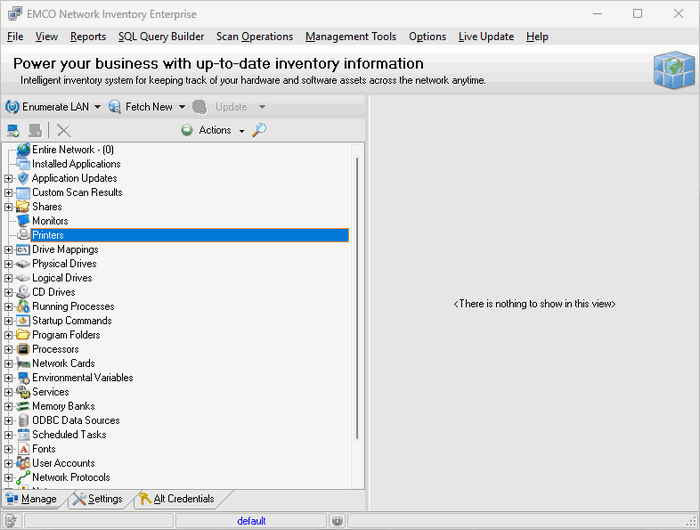Image resolution: width=700 pixels, height=530 pixels.
Task: Click the magnifier search icon
Action: click(259, 130)
